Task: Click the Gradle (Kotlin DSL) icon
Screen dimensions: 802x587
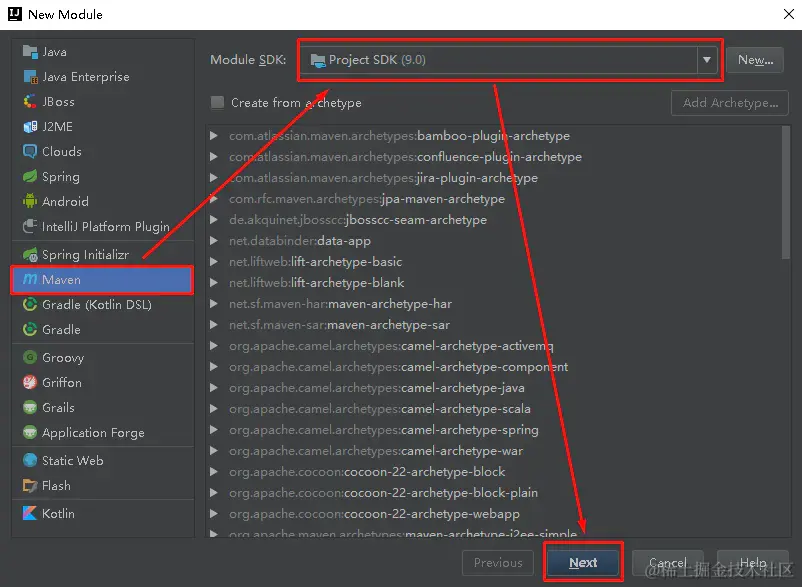Action: tap(30, 304)
